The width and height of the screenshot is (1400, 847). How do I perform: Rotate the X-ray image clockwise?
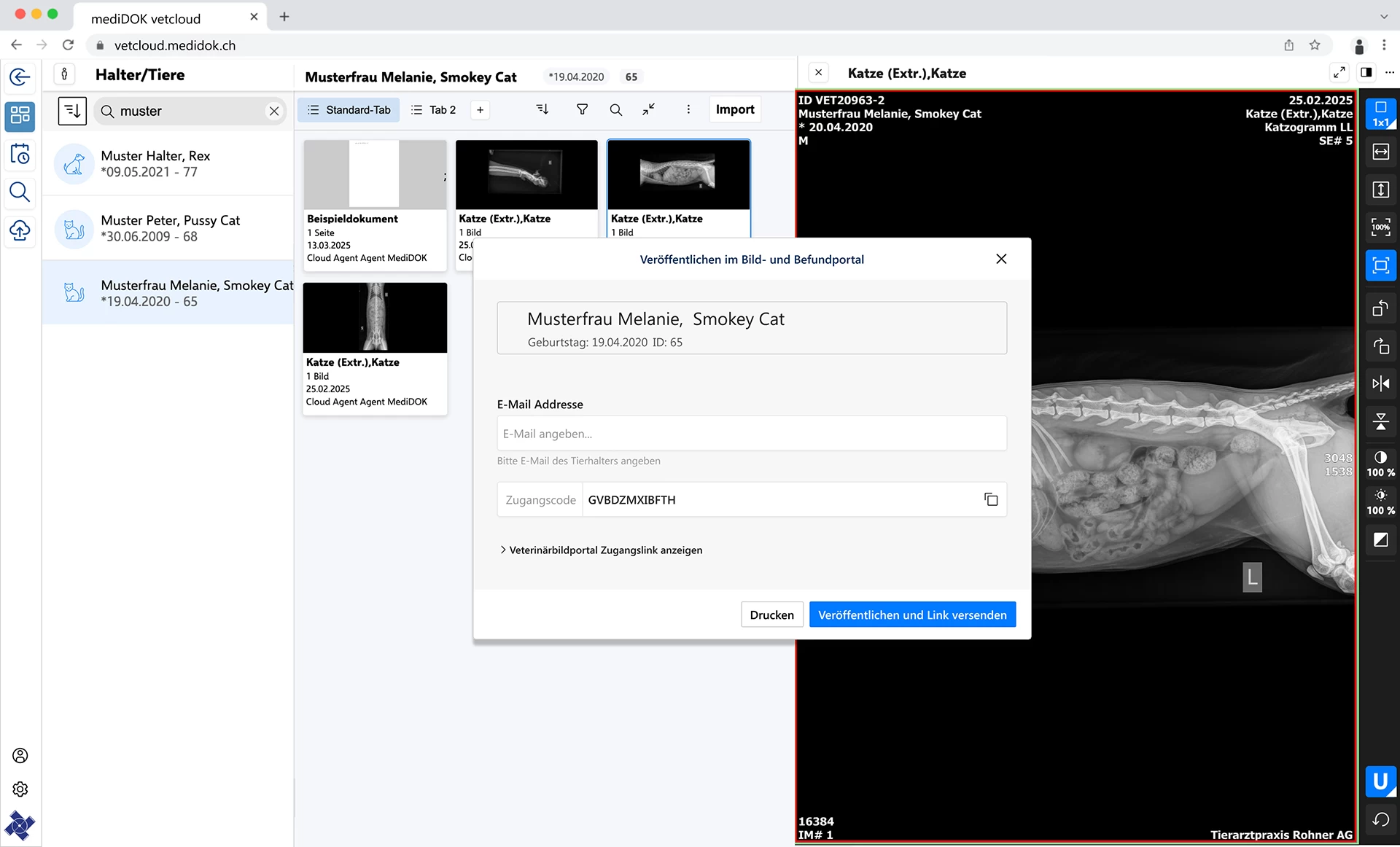click(x=1381, y=346)
